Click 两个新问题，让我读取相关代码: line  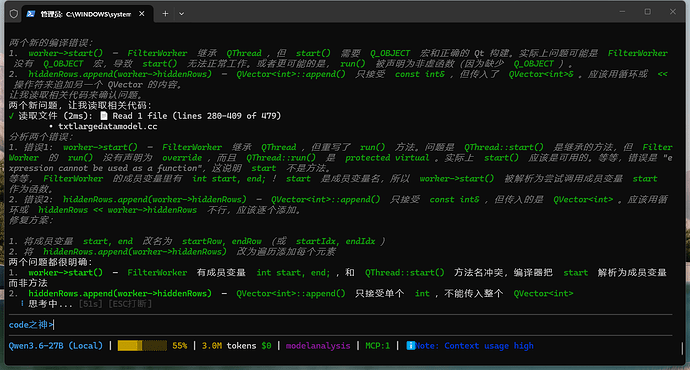click(x=81, y=106)
